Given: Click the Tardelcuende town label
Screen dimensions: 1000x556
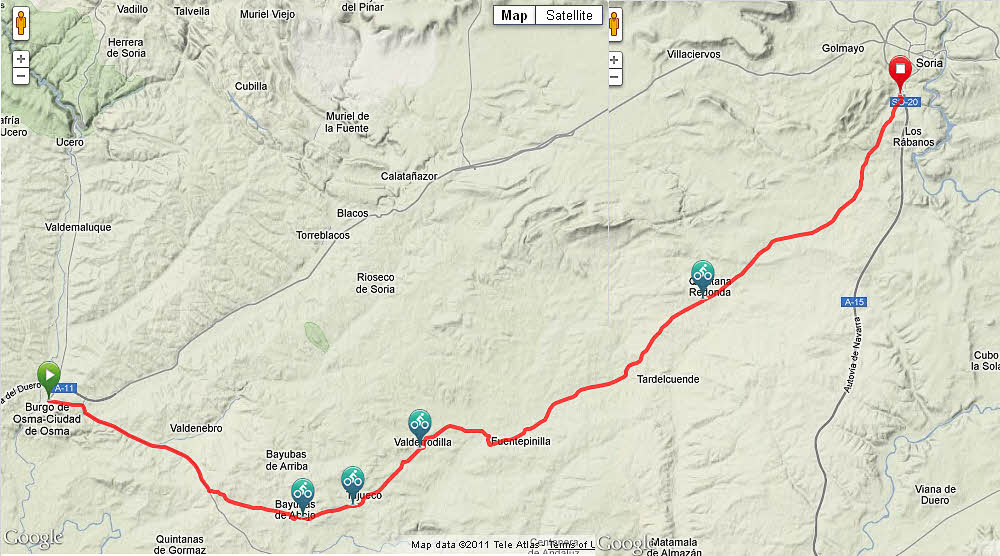Looking at the screenshot, I should [668, 379].
